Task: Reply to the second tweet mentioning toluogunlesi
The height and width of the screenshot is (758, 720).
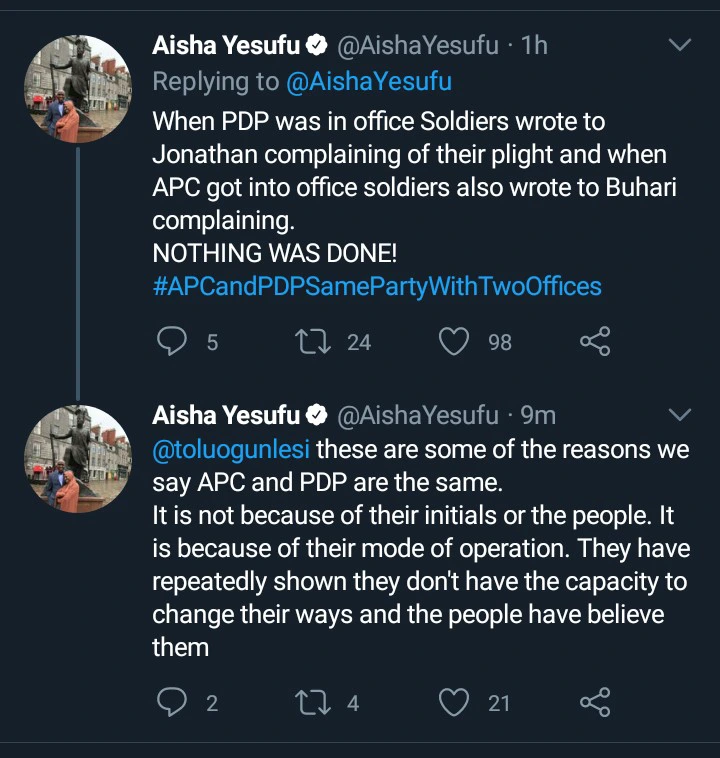Action: [x=174, y=703]
